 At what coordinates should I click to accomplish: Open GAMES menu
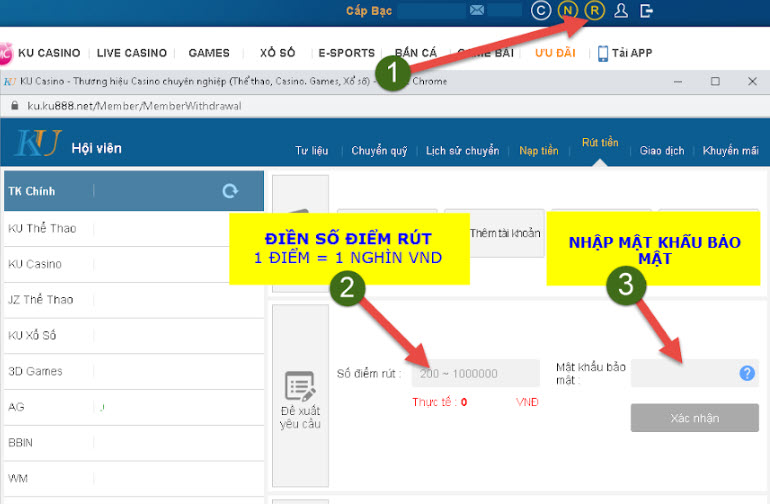209,53
